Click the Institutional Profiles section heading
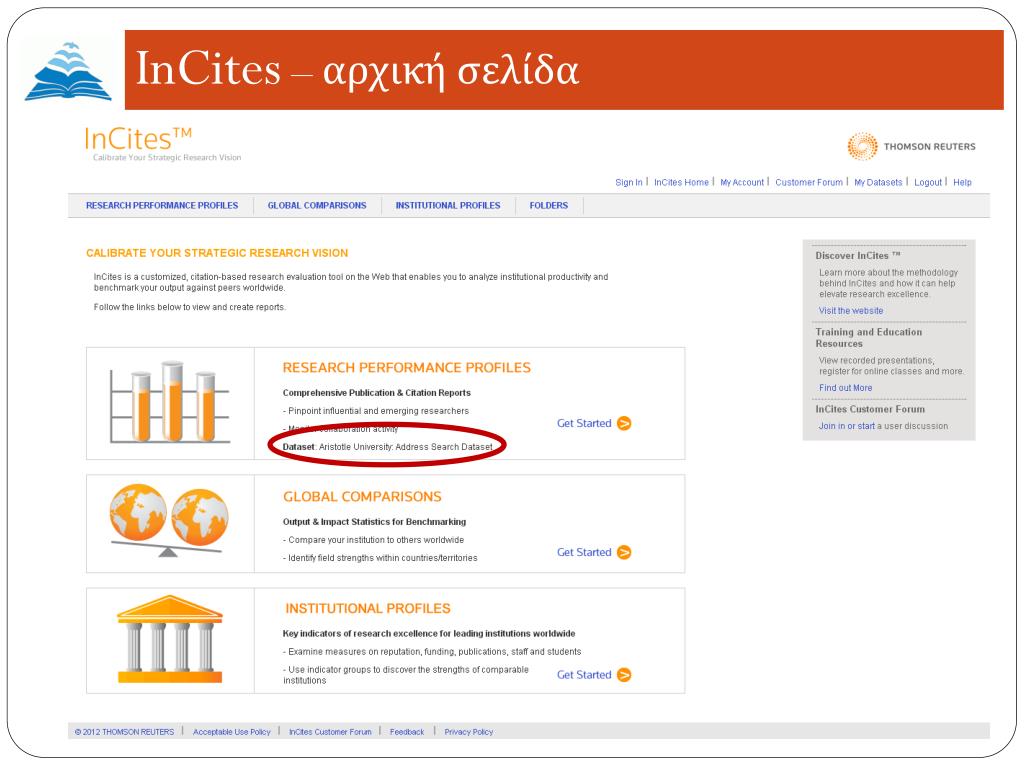The image size is (1024, 768). 368,609
